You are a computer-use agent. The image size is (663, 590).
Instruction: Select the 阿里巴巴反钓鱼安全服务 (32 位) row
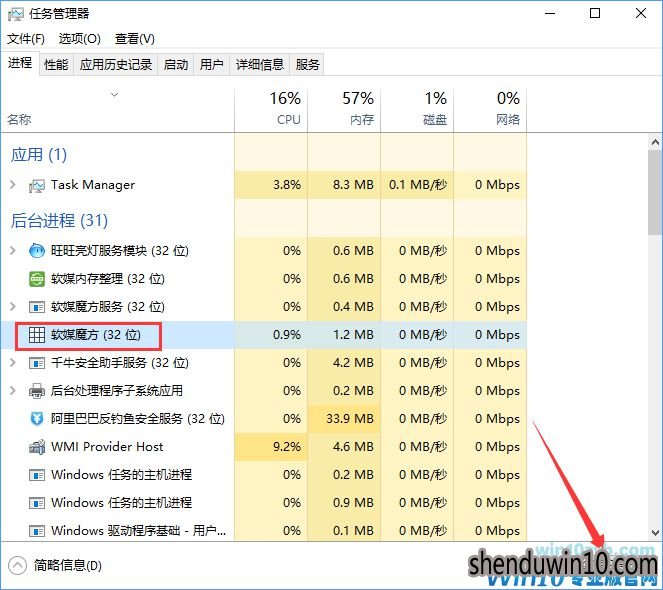[264, 419]
